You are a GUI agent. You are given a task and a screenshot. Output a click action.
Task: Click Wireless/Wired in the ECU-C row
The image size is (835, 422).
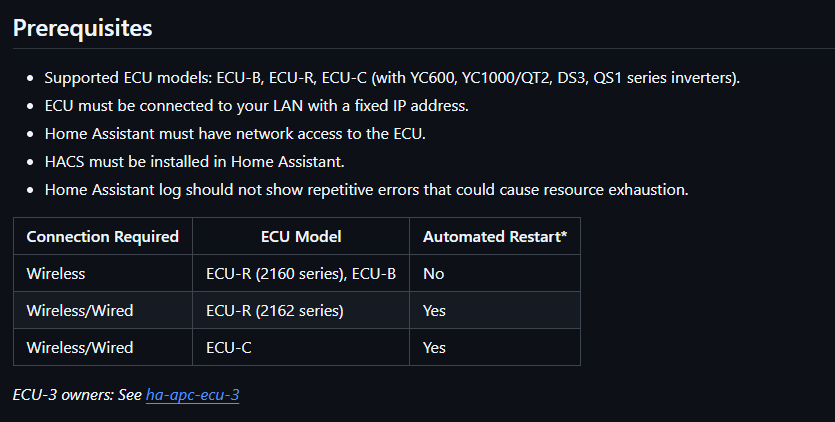point(79,347)
